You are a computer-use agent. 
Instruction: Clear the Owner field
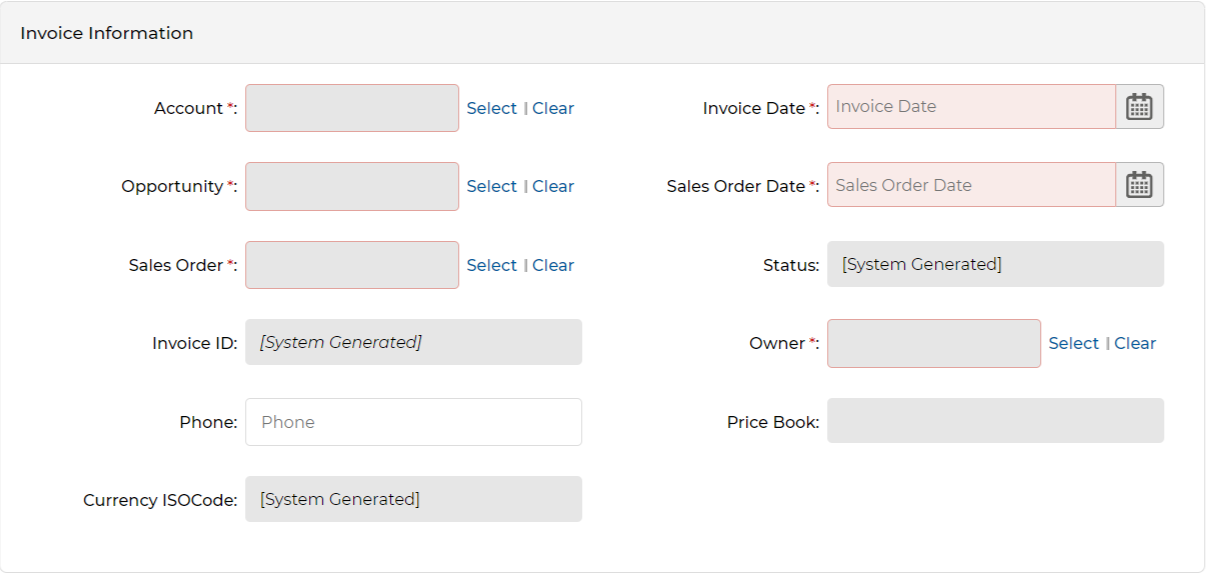click(x=1135, y=343)
